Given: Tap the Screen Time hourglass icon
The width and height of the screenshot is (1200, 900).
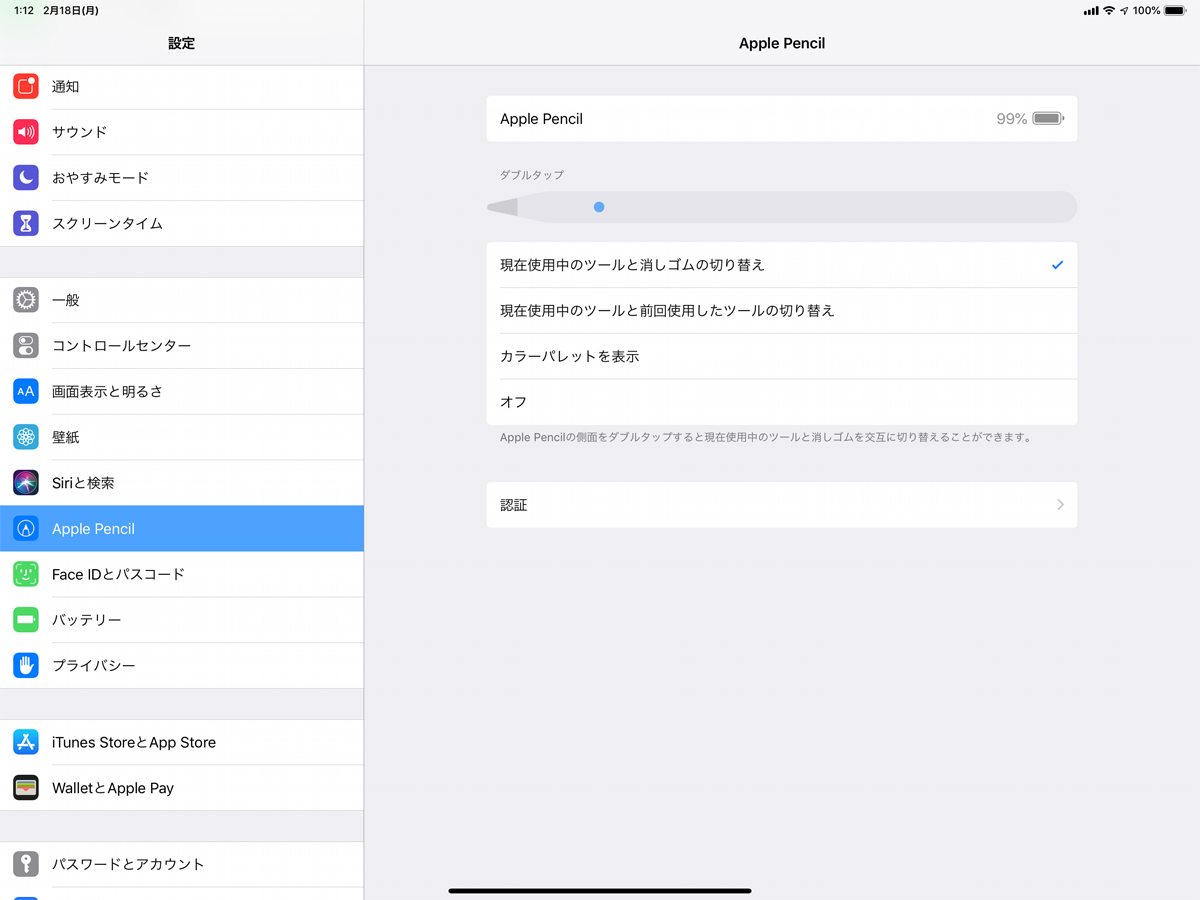Looking at the screenshot, I should (x=26, y=223).
